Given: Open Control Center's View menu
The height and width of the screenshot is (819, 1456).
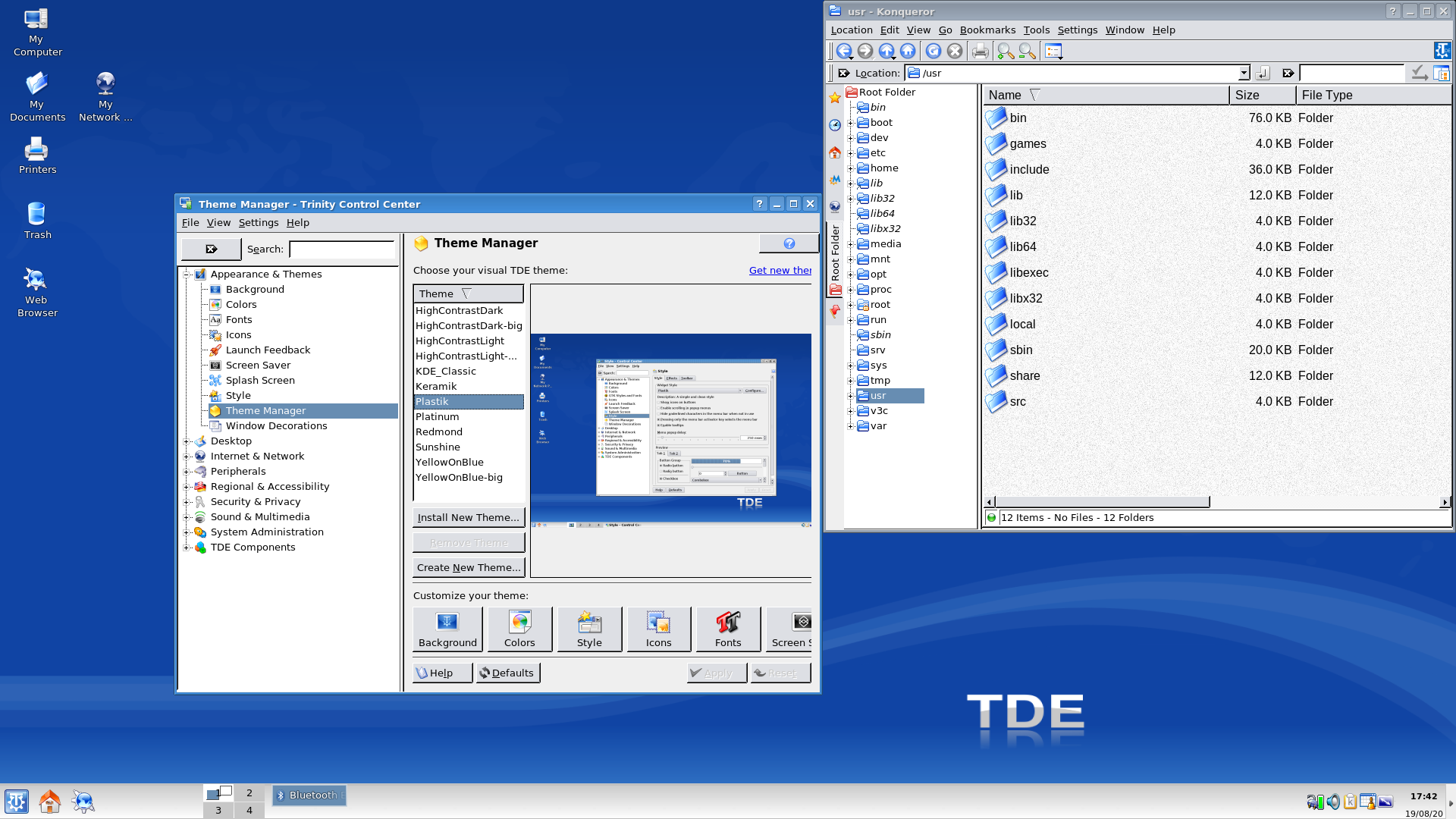Looking at the screenshot, I should click(218, 223).
